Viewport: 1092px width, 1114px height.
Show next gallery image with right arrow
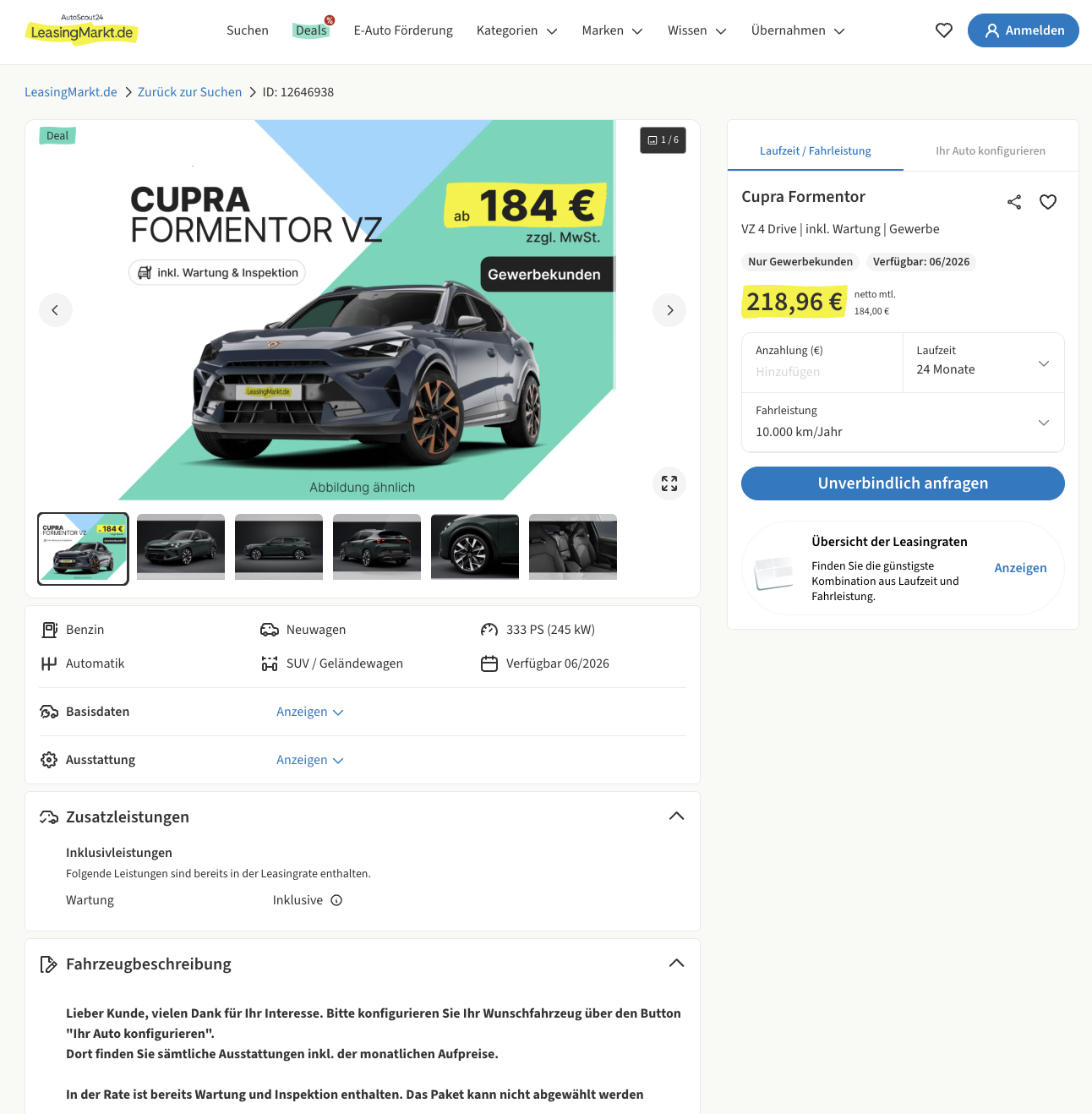tap(669, 310)
